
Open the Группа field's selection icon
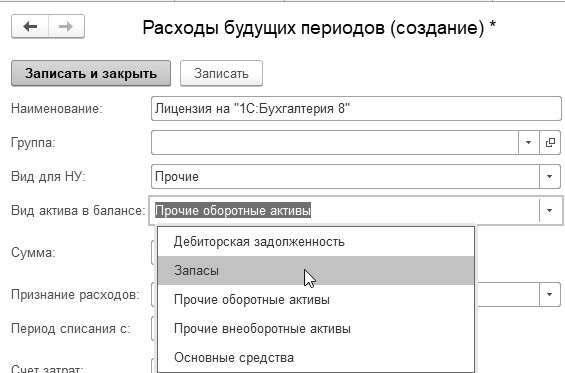550,143
